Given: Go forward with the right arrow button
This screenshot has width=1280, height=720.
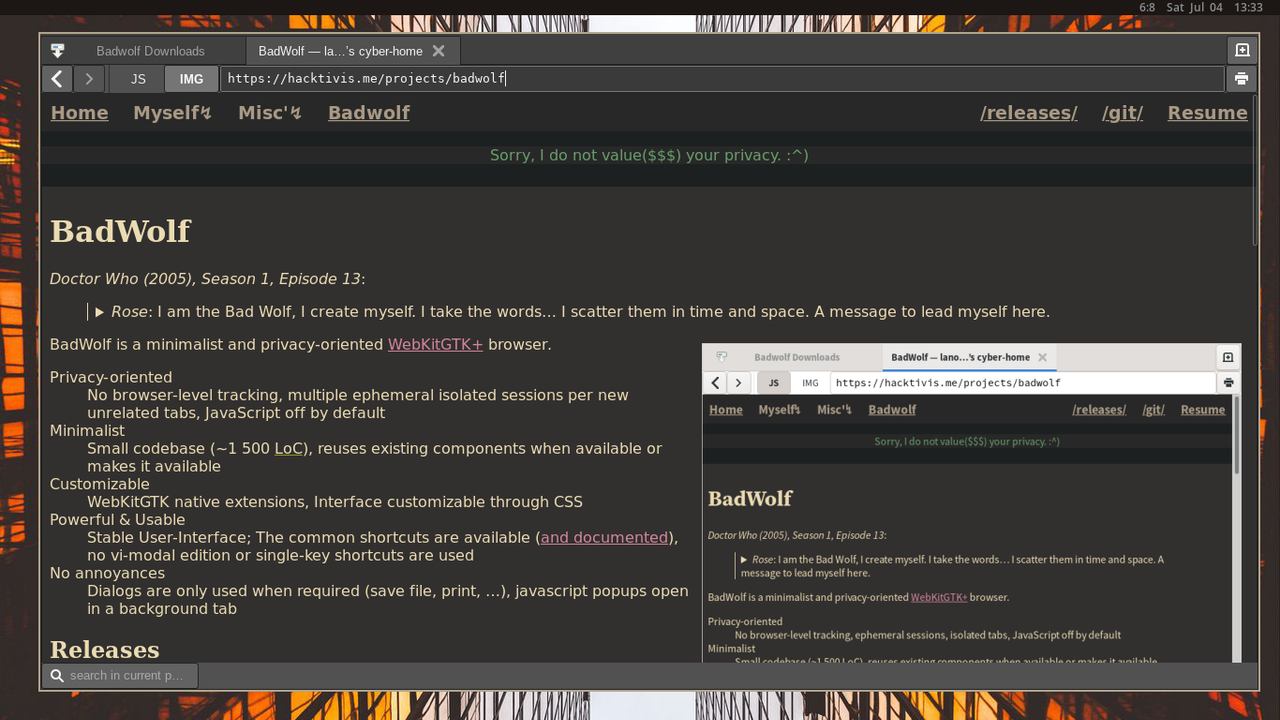Looking at the screenshot, I should click(x=89, y=79).
